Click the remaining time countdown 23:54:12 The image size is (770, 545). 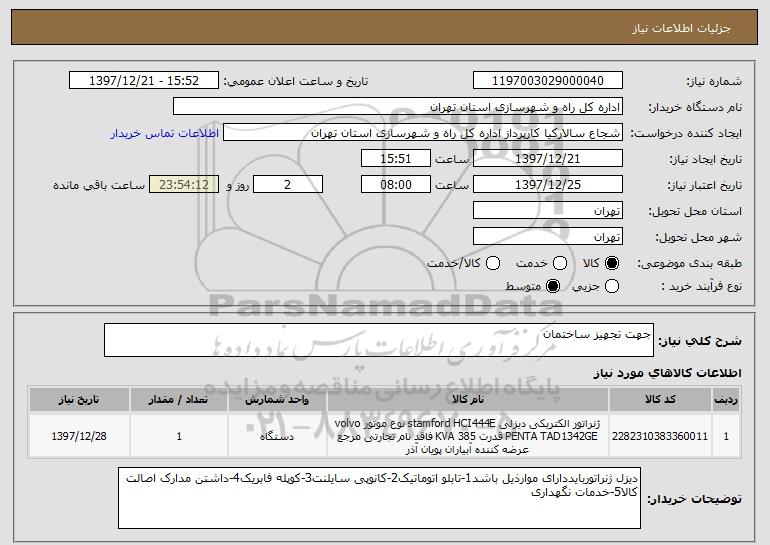(184, 185)
